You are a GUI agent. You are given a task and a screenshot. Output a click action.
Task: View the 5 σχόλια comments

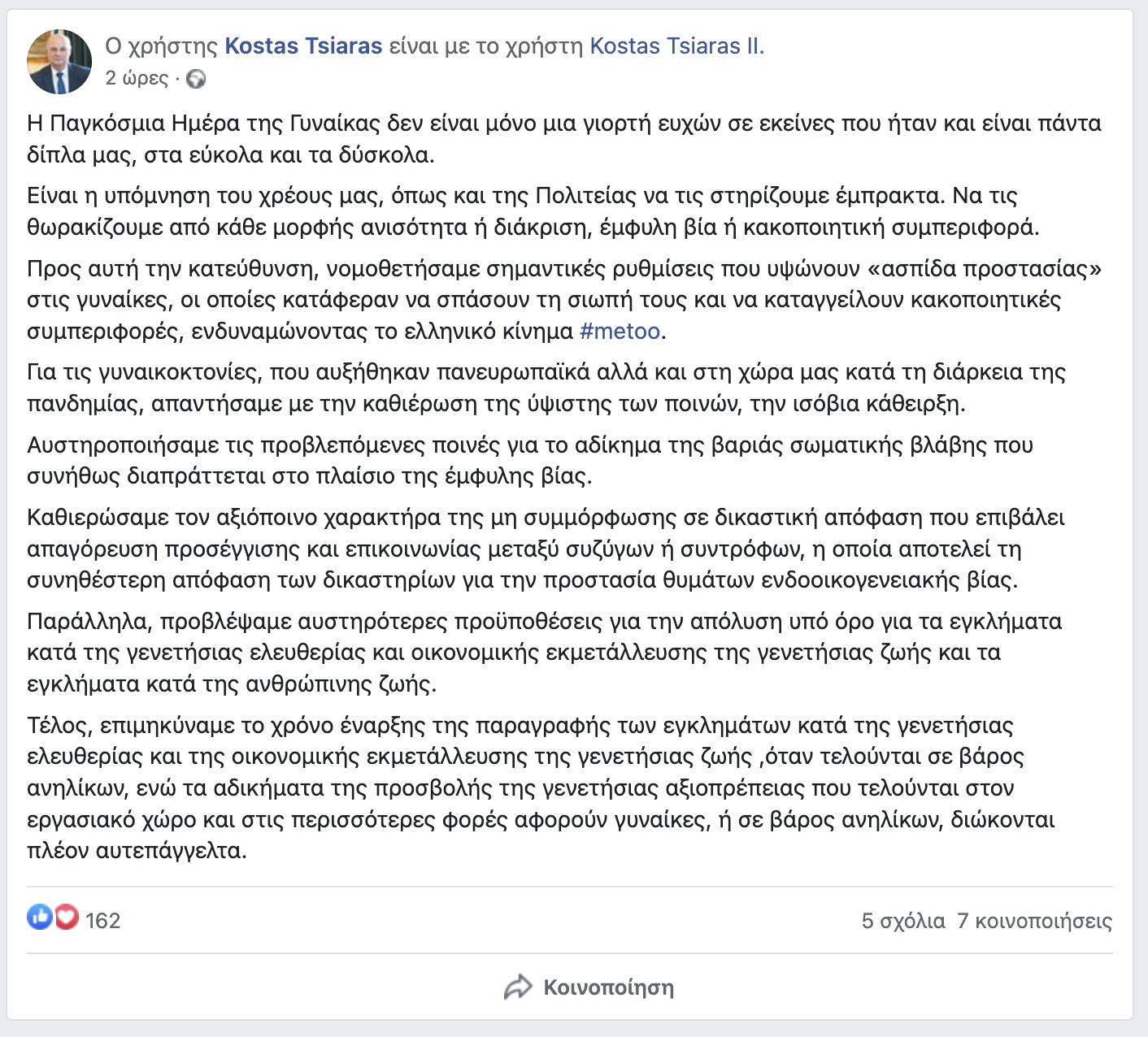point(903,921)
